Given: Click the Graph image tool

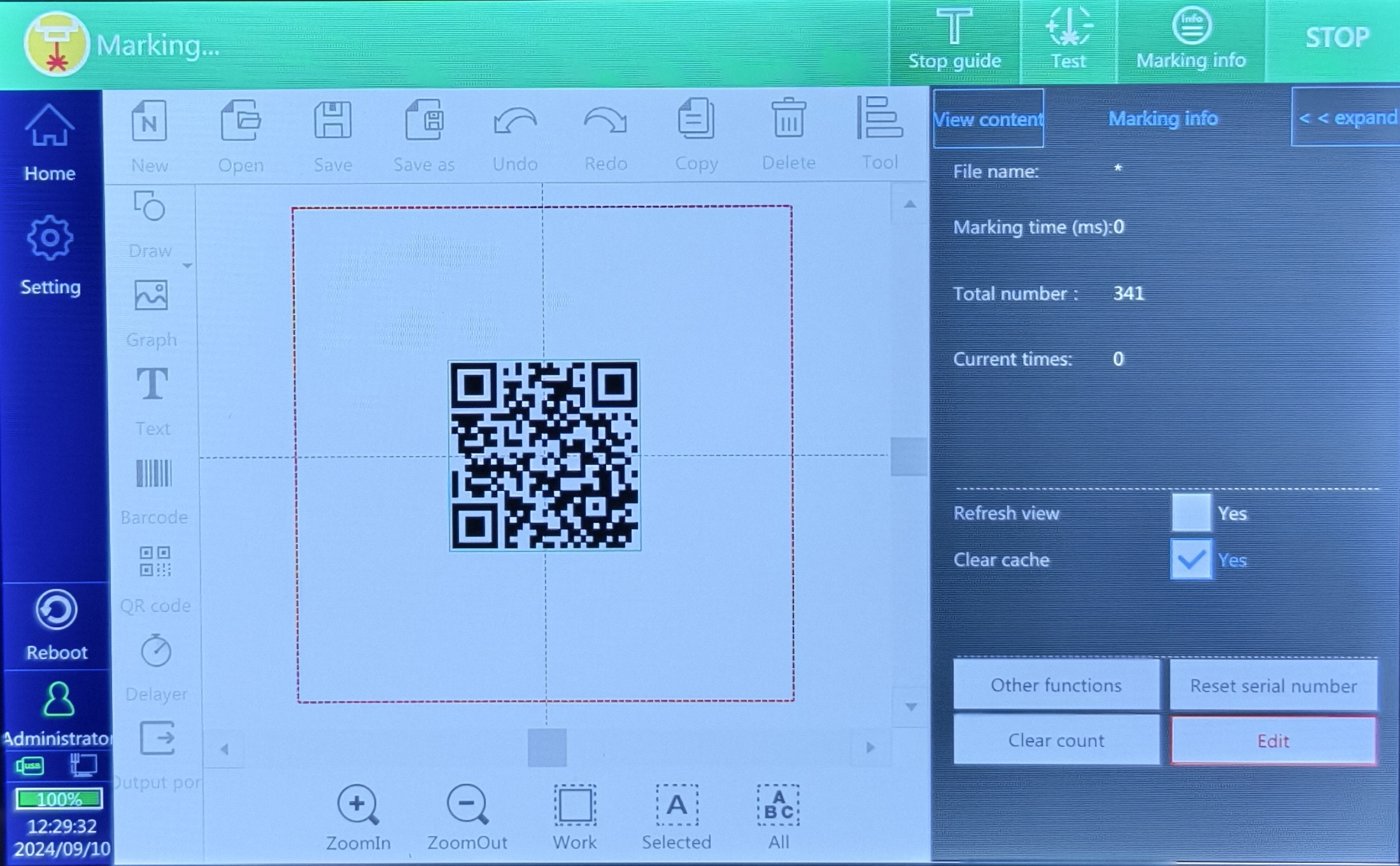Looking at the screenshot, I should tap(152, 295).
